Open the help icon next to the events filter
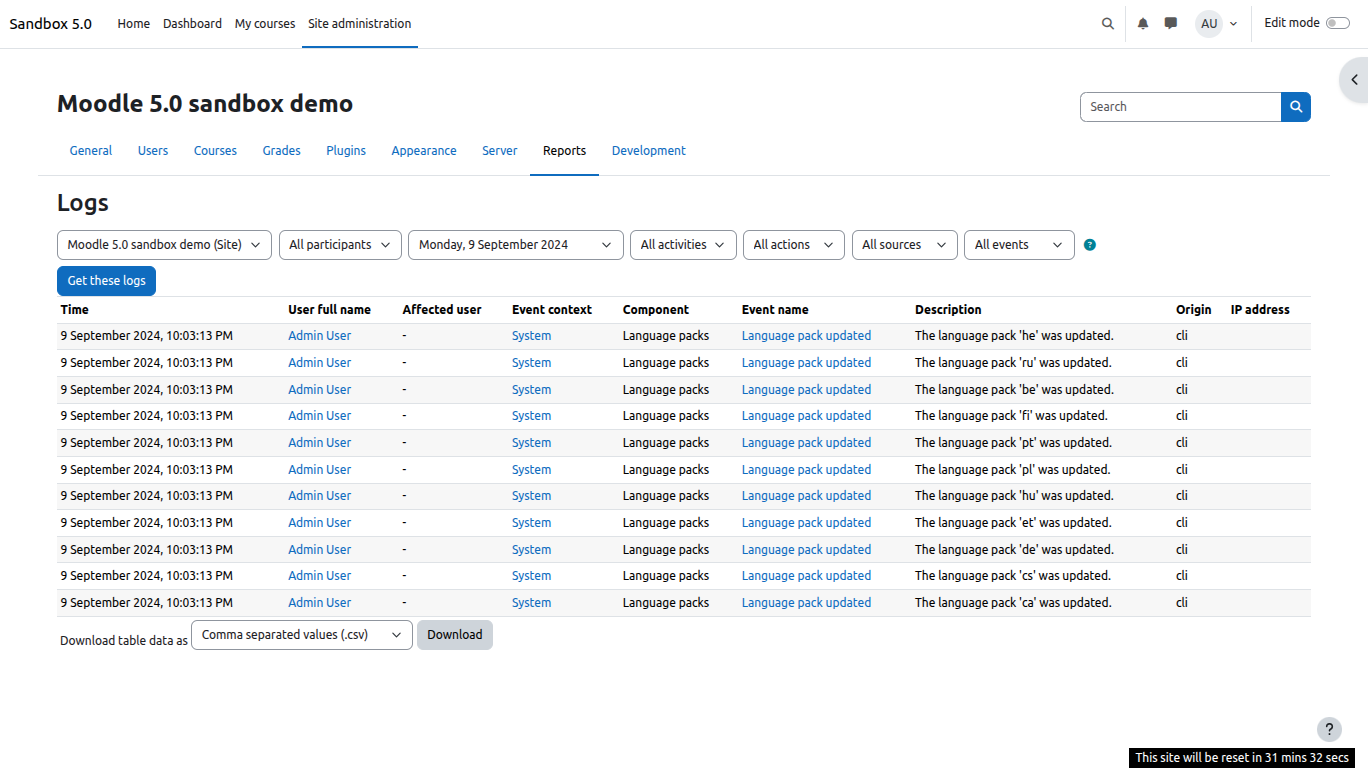Viewport: 1368px width, 768px height. [x=1089, y=244]
